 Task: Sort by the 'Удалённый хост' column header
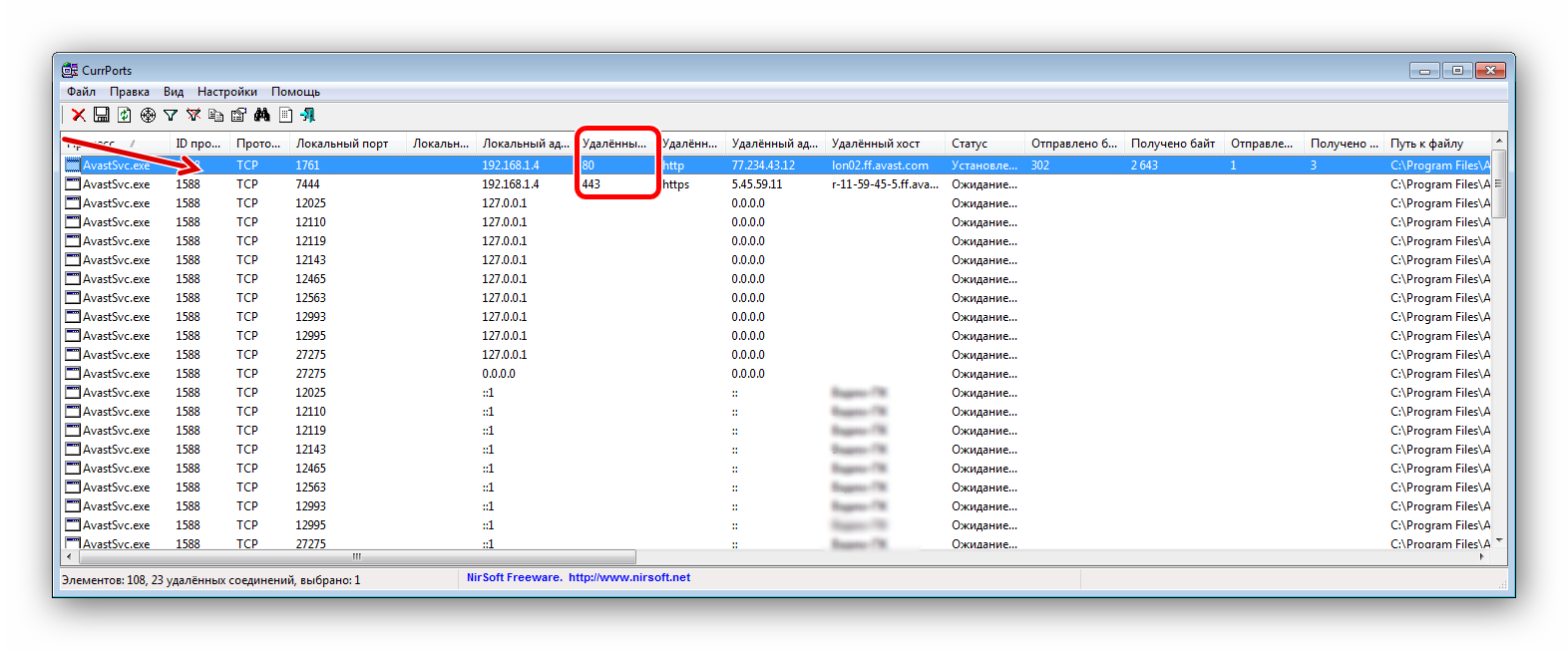point(885,144)
